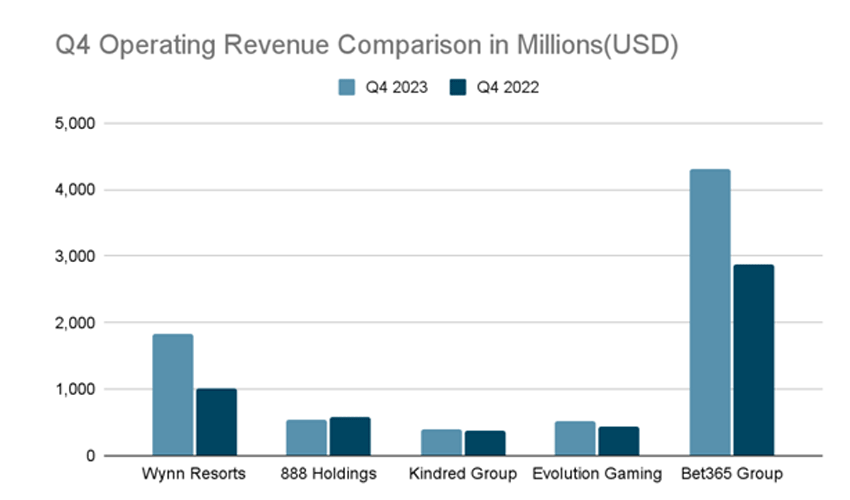Select the Q4 2022 legend label
The width and height of the screenshot is (850, 500).
point(508,87)
